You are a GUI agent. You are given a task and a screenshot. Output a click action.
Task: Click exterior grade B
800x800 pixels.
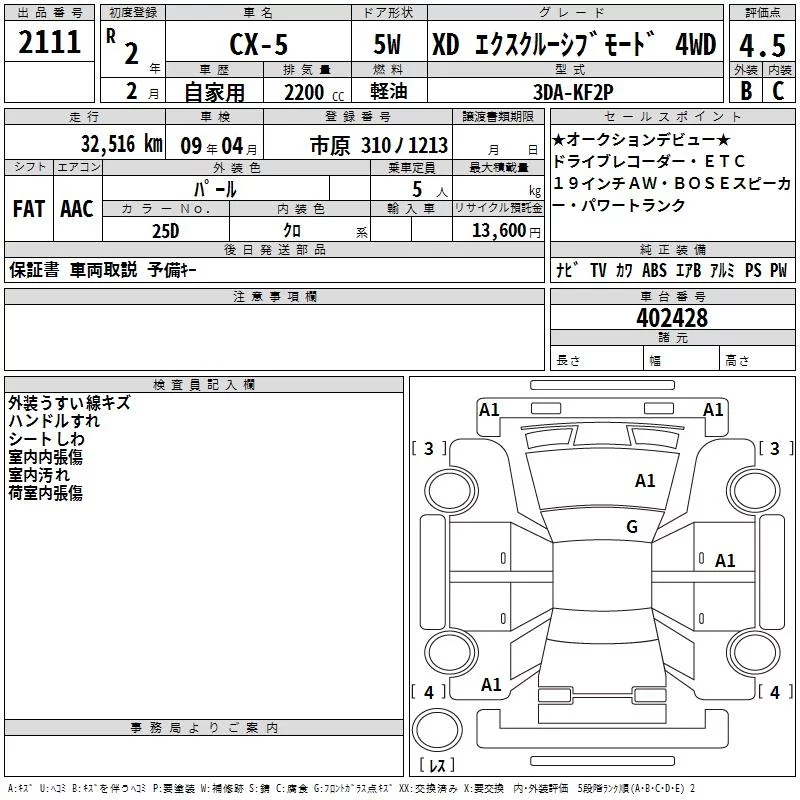click(x=746, y=90)
